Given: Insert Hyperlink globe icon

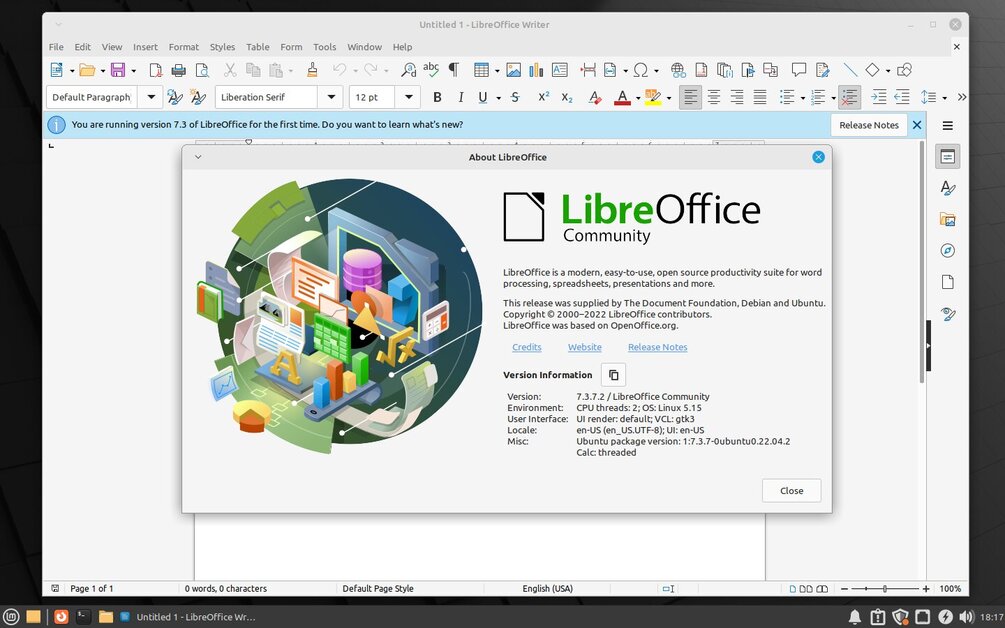Looking at the screenshot, I should point(678,70).
